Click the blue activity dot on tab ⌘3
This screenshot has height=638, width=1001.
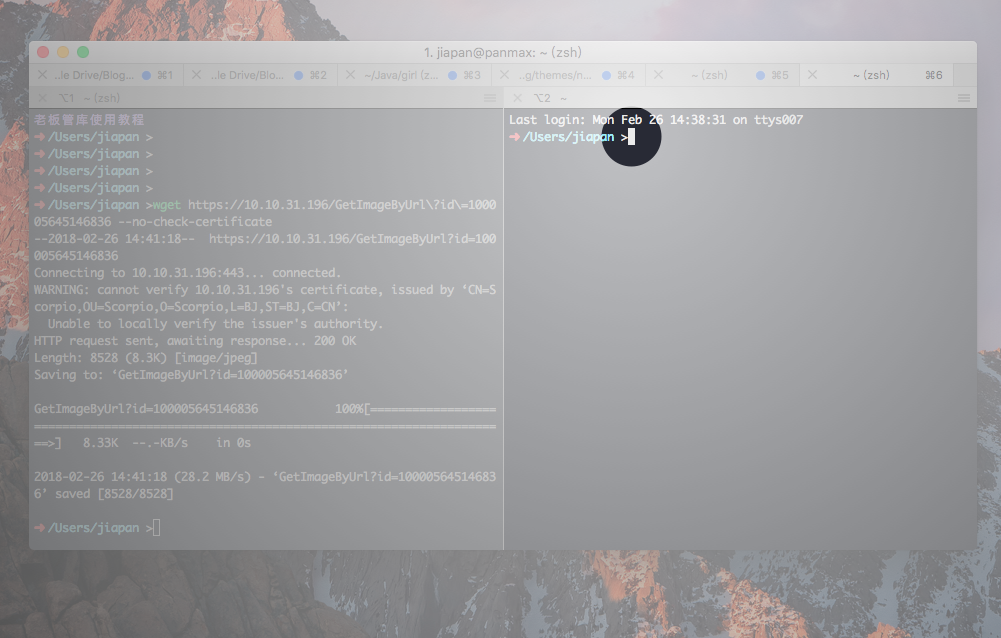coord(453,75)
